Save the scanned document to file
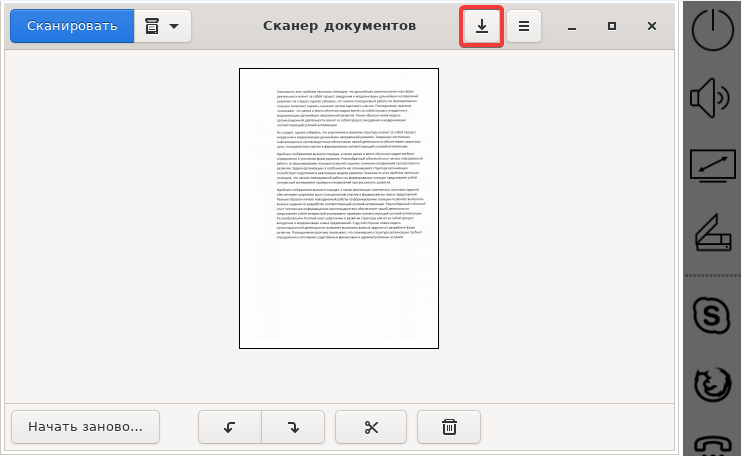The width and height of the screenshot is (741, 456). tap(481, 26)
